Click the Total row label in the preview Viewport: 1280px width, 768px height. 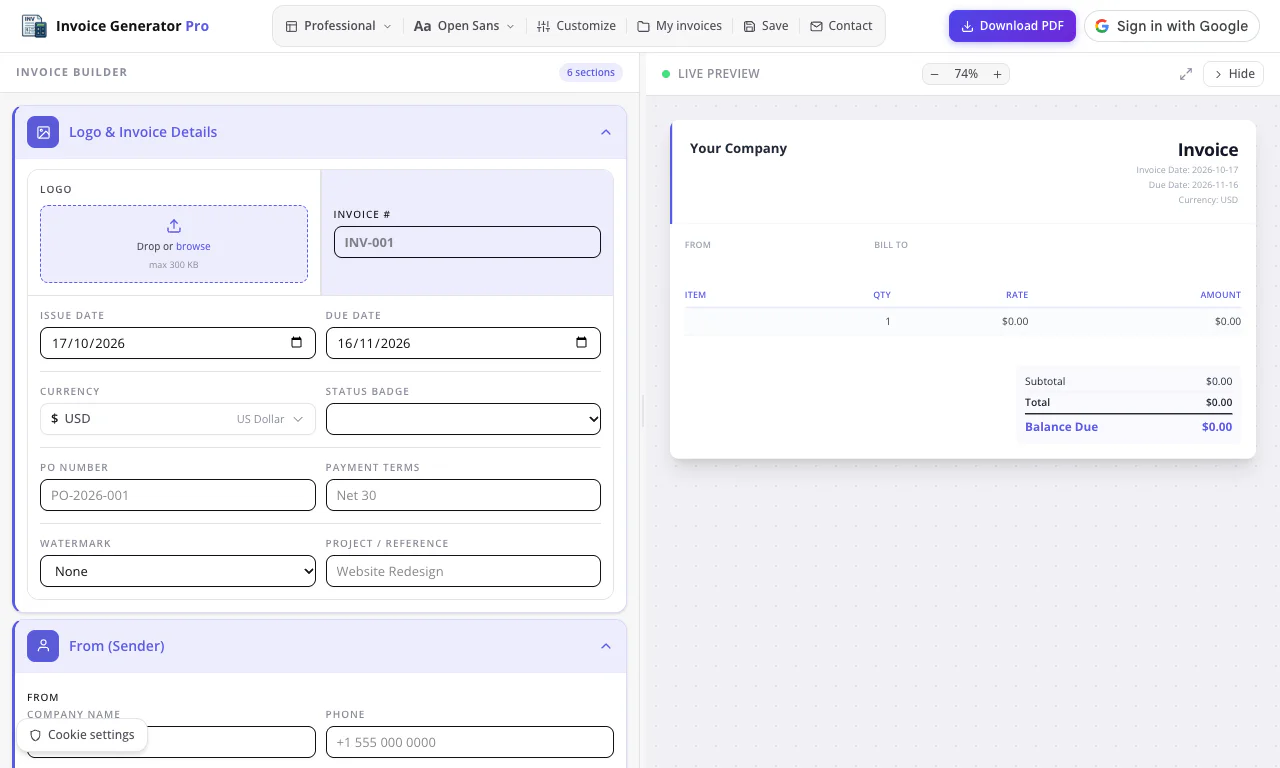(x=1037, y=402)
